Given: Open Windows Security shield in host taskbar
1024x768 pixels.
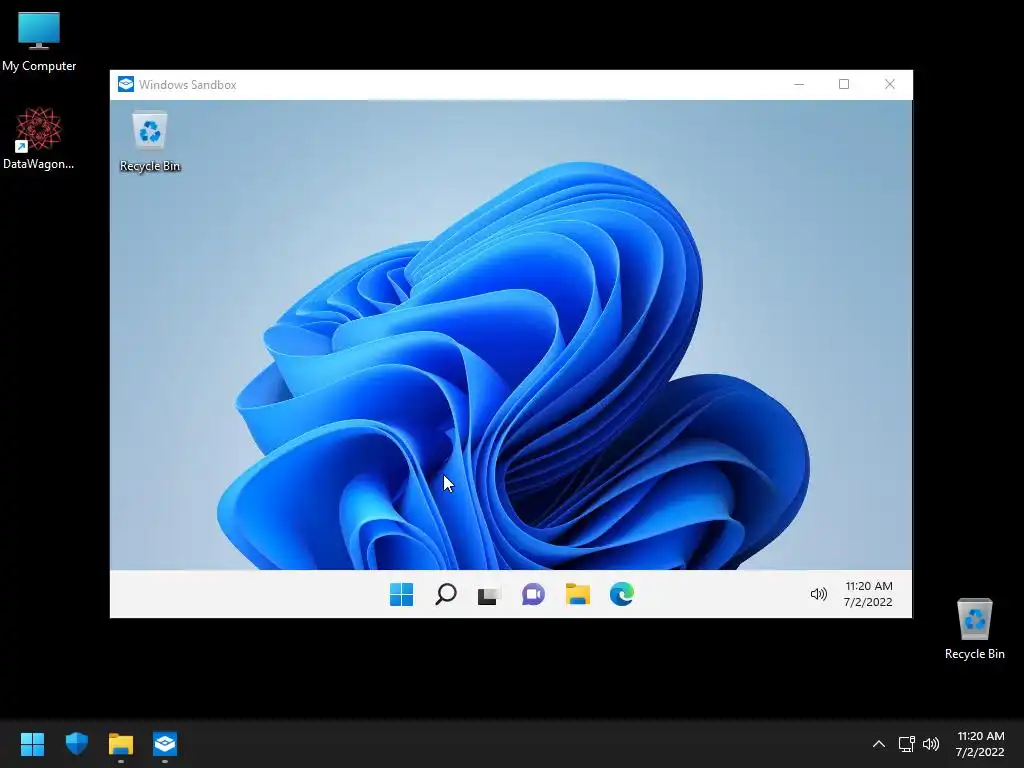Looking at the screenshot, I should pos(76,743).
